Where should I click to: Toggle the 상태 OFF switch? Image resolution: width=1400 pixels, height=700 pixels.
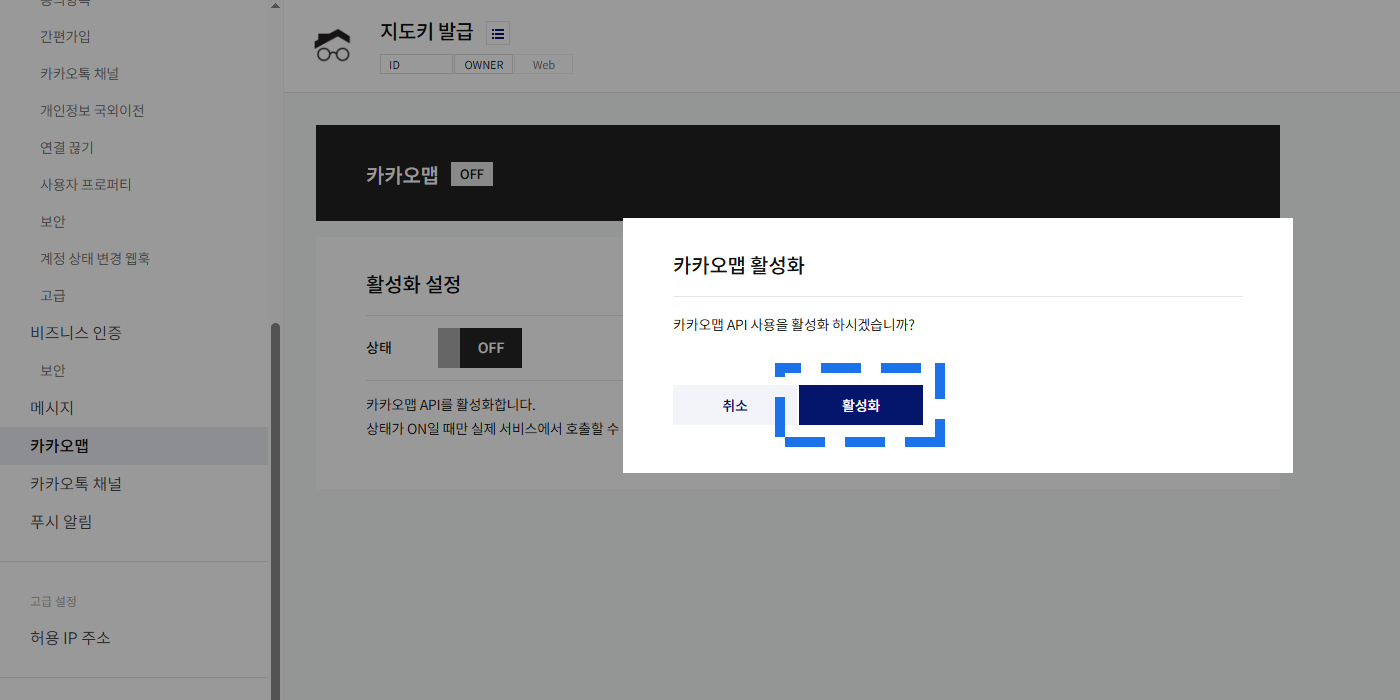[x=480, y=348]
